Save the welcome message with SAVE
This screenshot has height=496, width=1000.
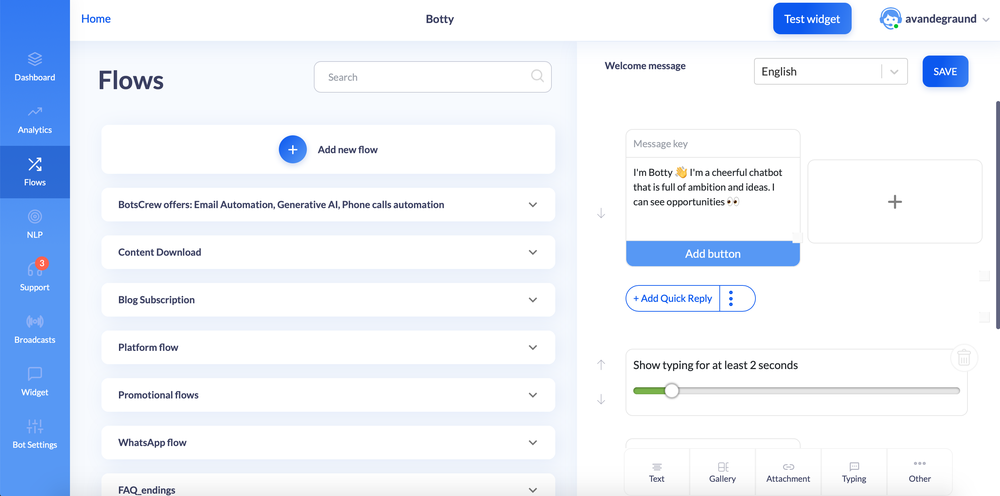click(x=945, y=71)
